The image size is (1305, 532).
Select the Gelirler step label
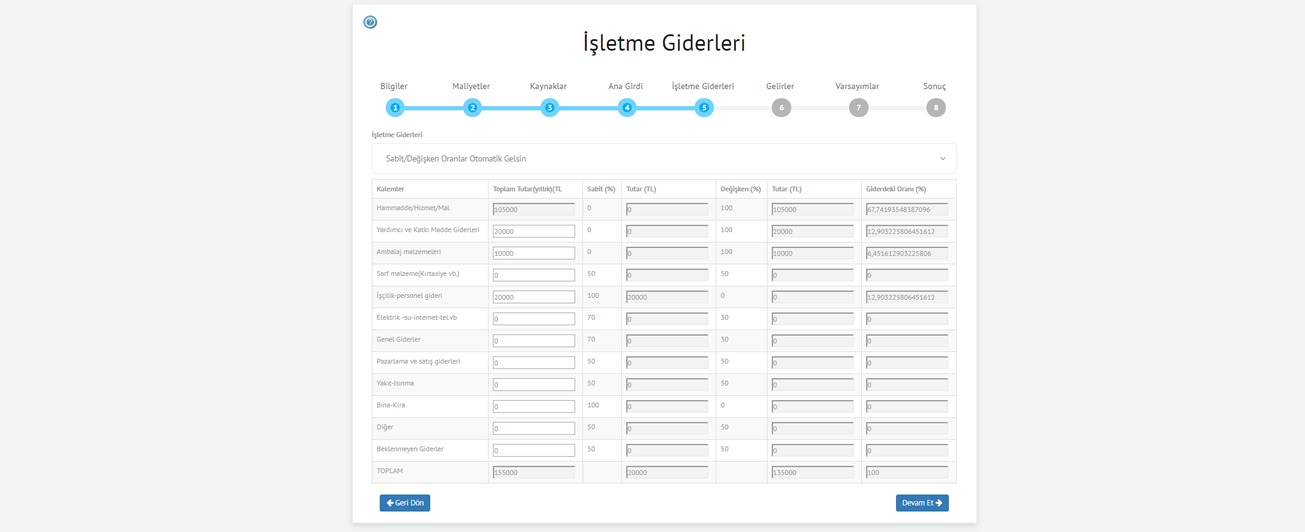[x=780, y=86]
